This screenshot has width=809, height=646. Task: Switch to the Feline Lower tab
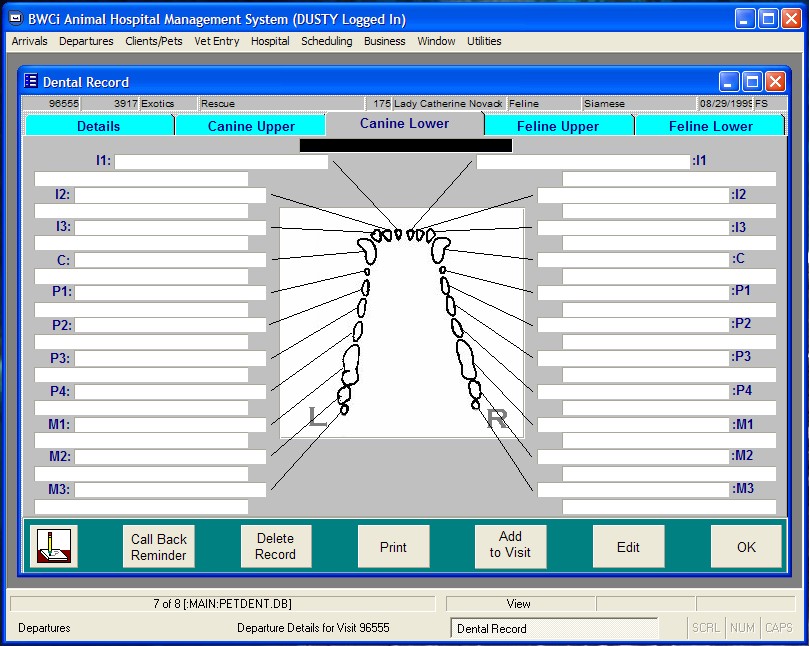click(x=710, y=126)
